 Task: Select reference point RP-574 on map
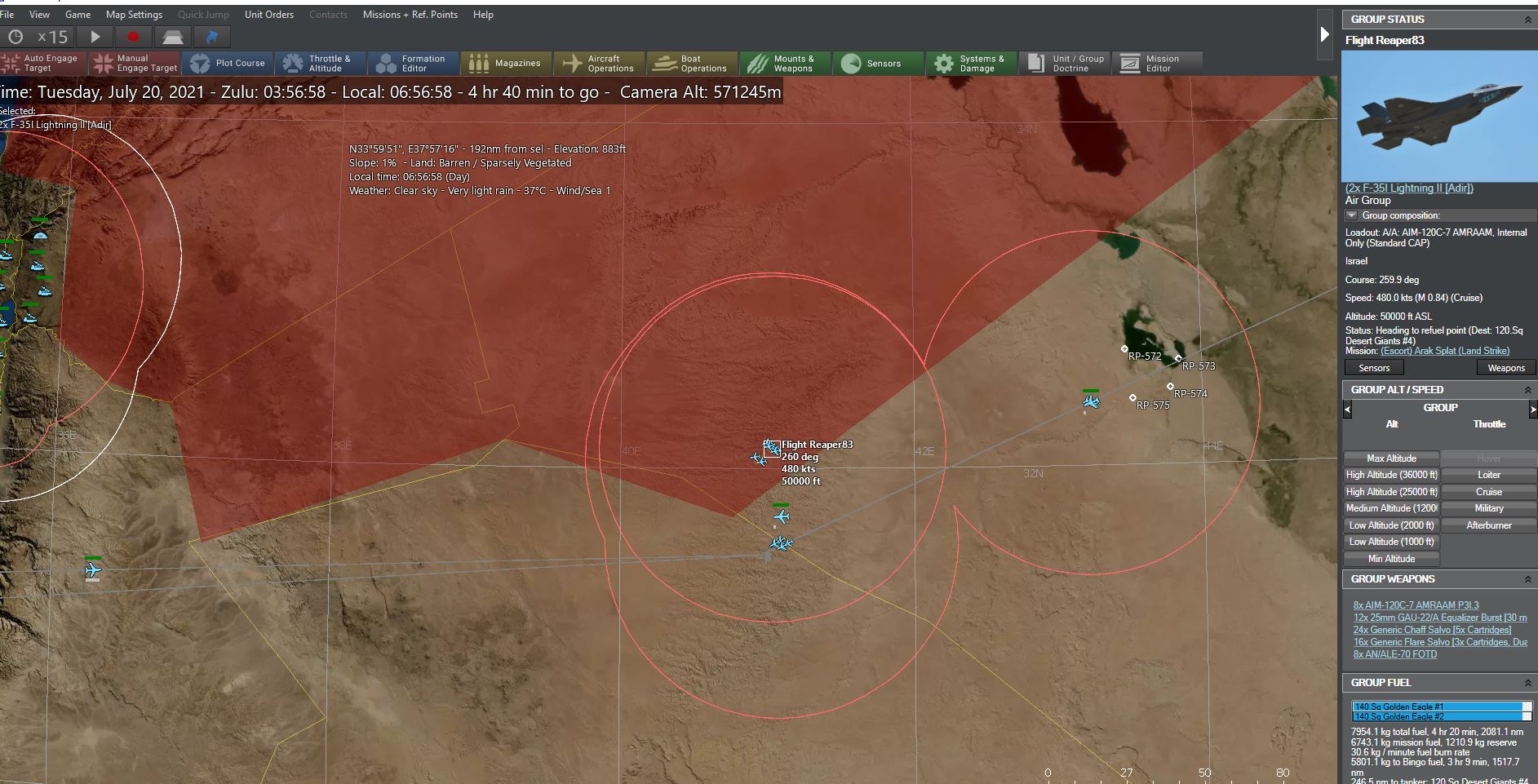[1170, 387]
